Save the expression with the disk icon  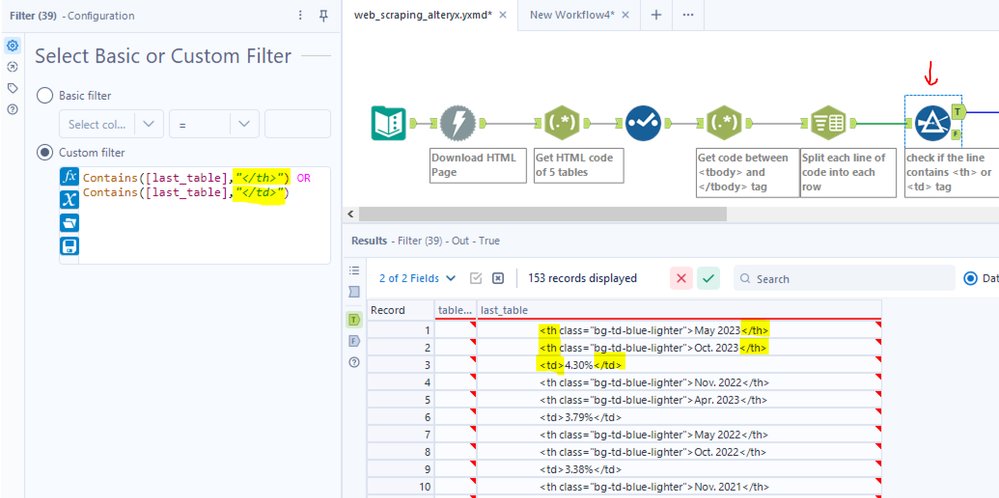[69, 245]
